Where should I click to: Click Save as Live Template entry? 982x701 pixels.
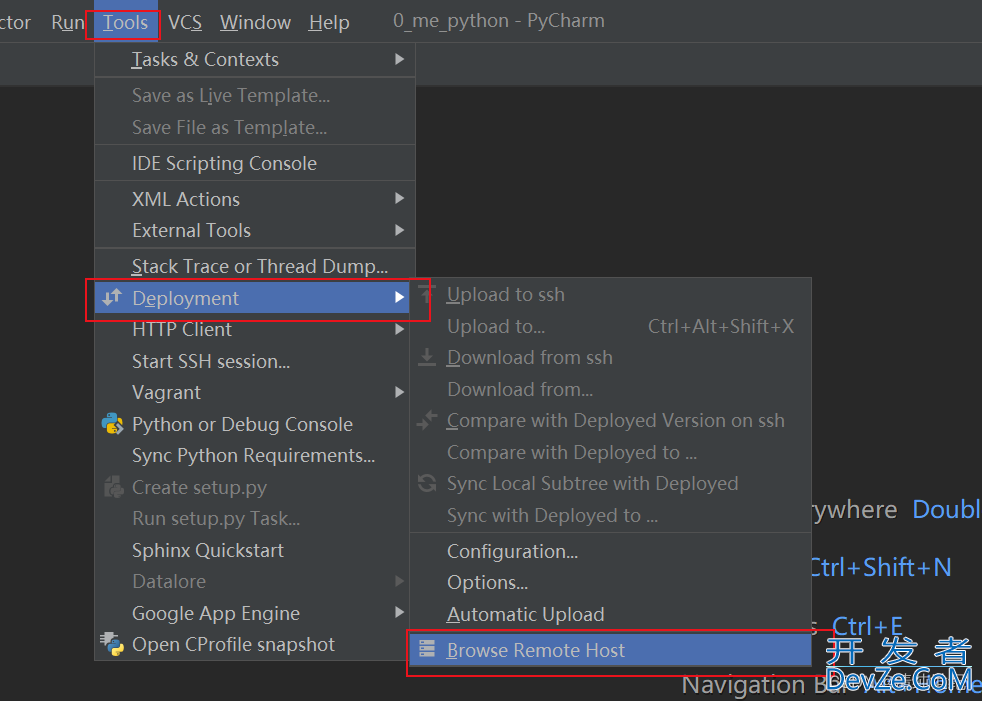[255, 96]
